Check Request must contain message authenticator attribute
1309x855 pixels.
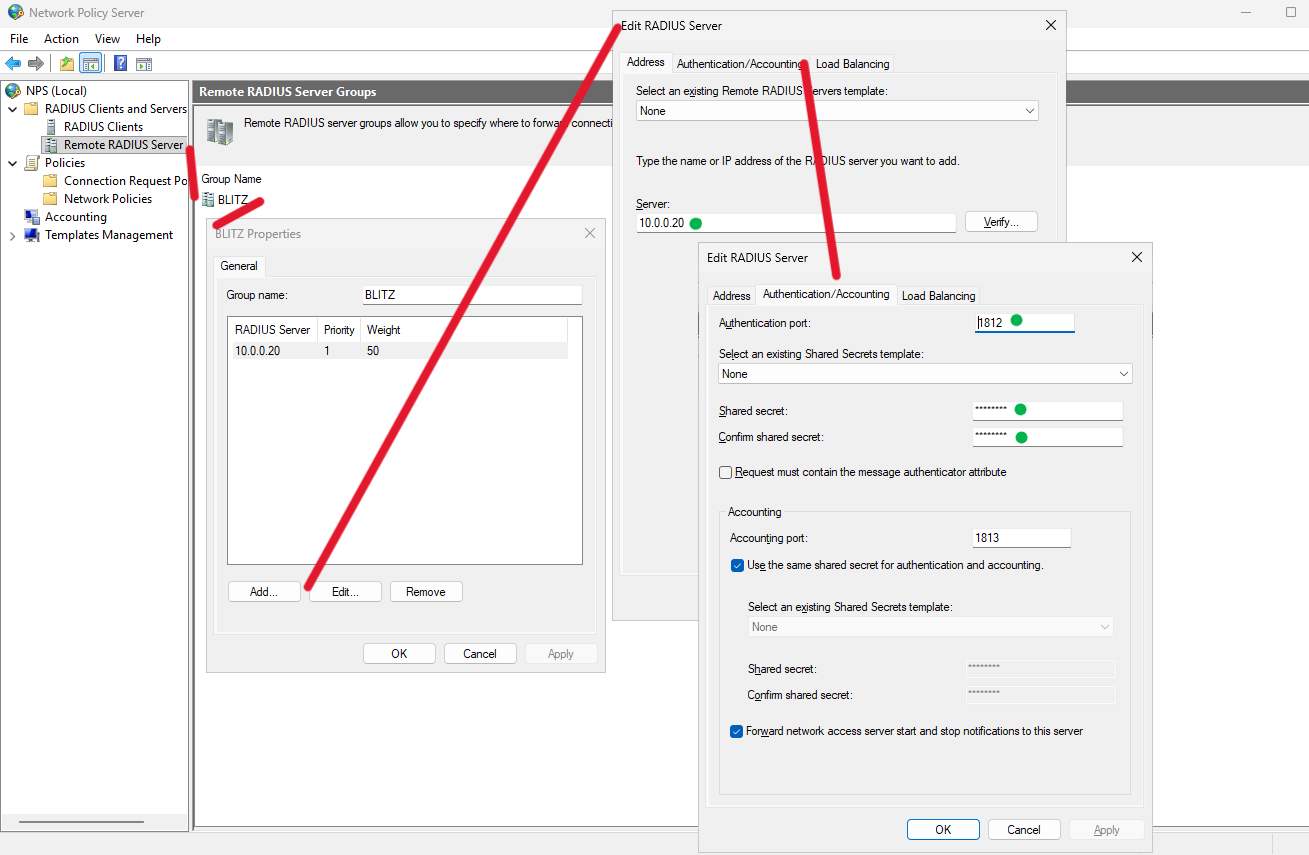[x=726, y=472]
